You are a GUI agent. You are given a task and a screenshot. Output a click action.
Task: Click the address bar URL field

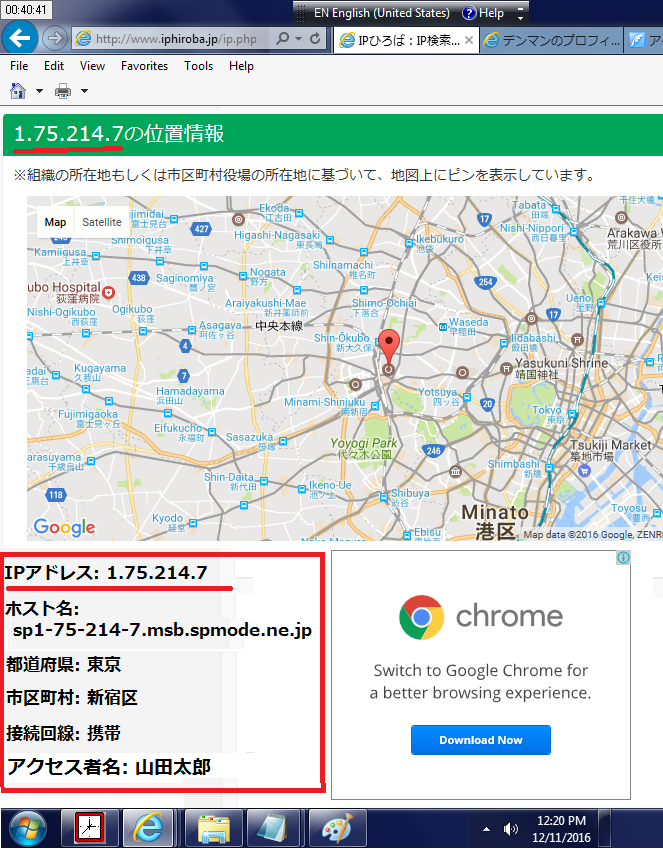tap(174, 39)
